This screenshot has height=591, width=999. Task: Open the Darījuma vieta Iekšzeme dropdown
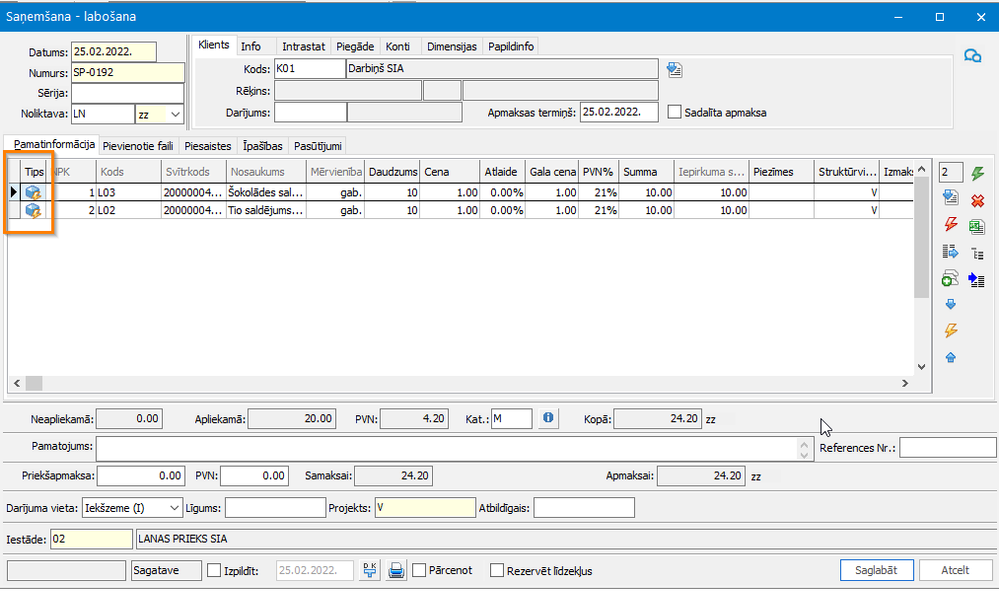click(x=174, y=508)
